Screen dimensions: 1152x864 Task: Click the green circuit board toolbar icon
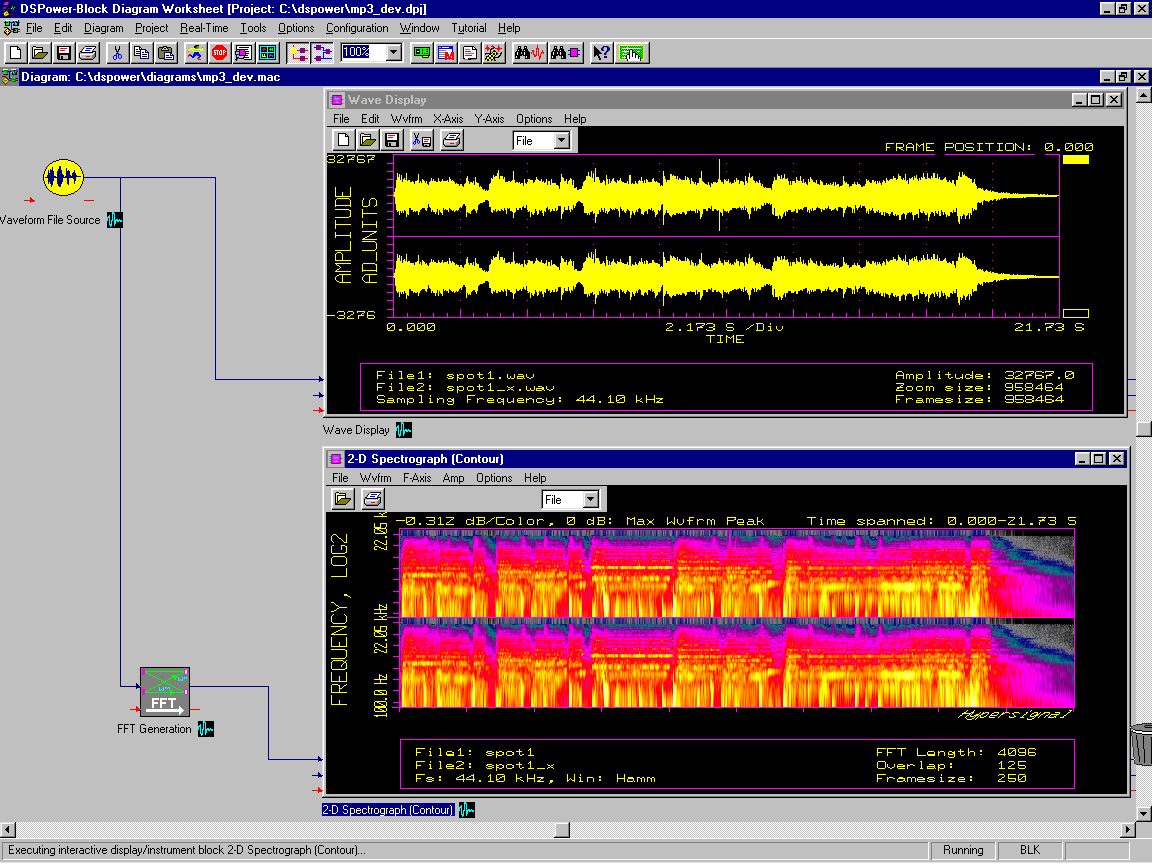pos(422,53)
